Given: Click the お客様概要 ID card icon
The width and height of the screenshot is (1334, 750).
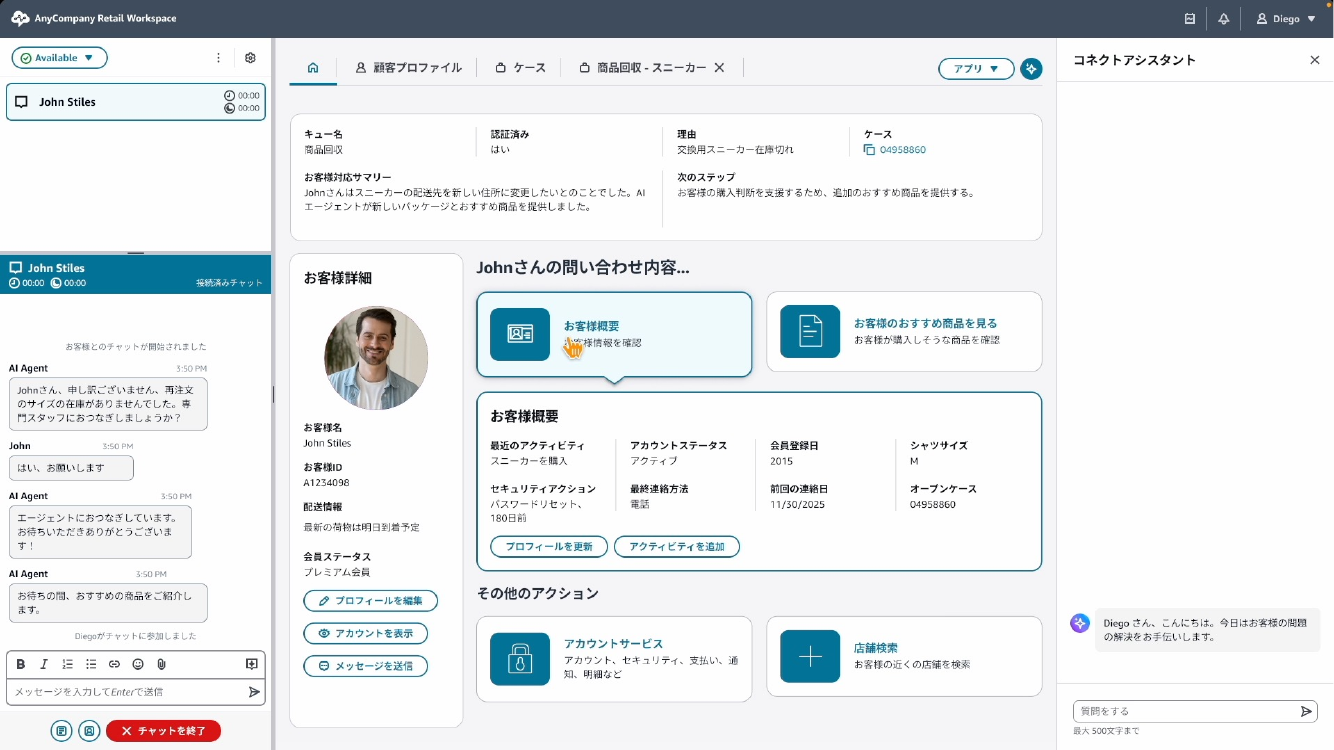Looking at the screenshot, I should [x=520, y=334].
